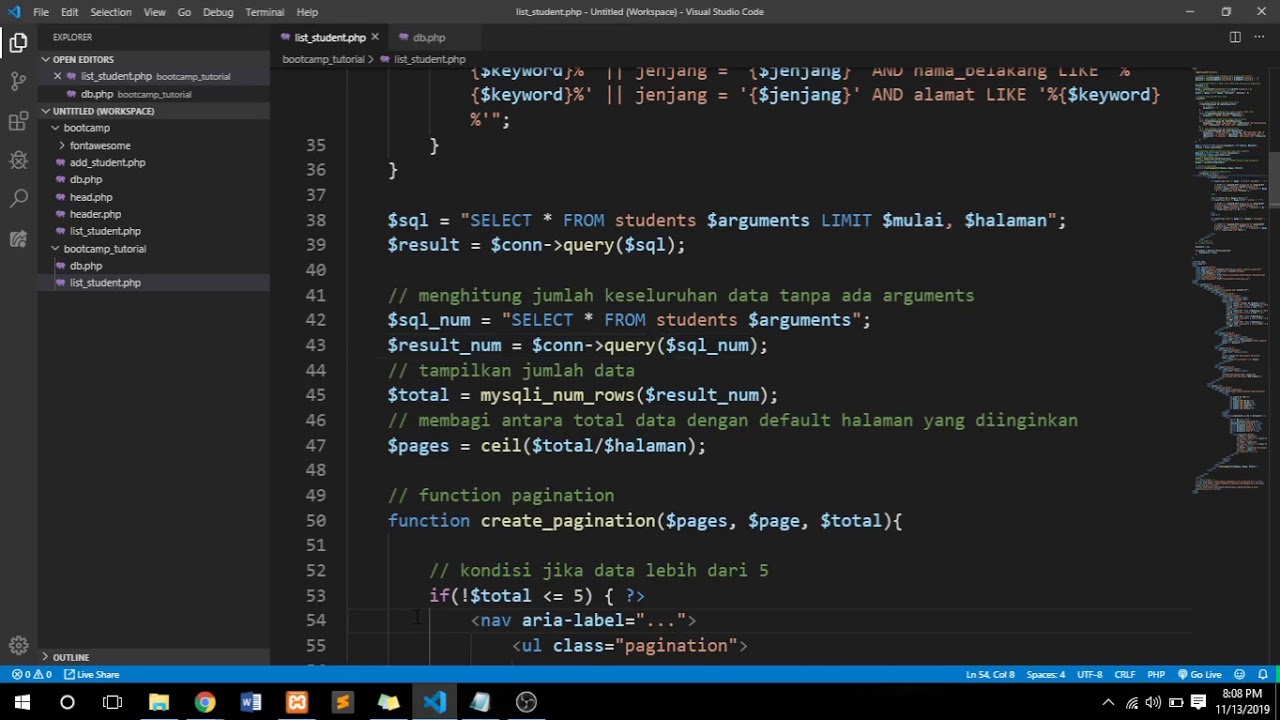
Task: Click Ln 54, Col 8 position indicator
Action: pos(990,674)
